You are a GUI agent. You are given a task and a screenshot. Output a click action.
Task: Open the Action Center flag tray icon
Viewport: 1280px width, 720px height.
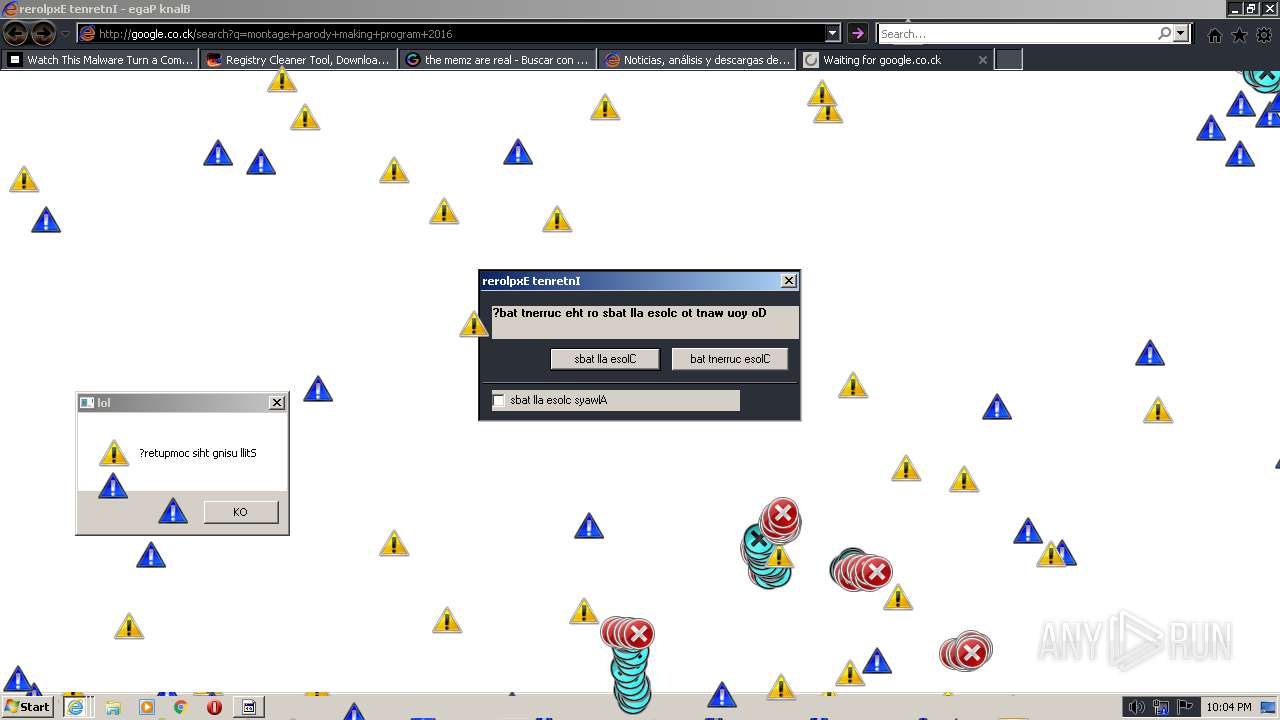tap(1185, 707)
